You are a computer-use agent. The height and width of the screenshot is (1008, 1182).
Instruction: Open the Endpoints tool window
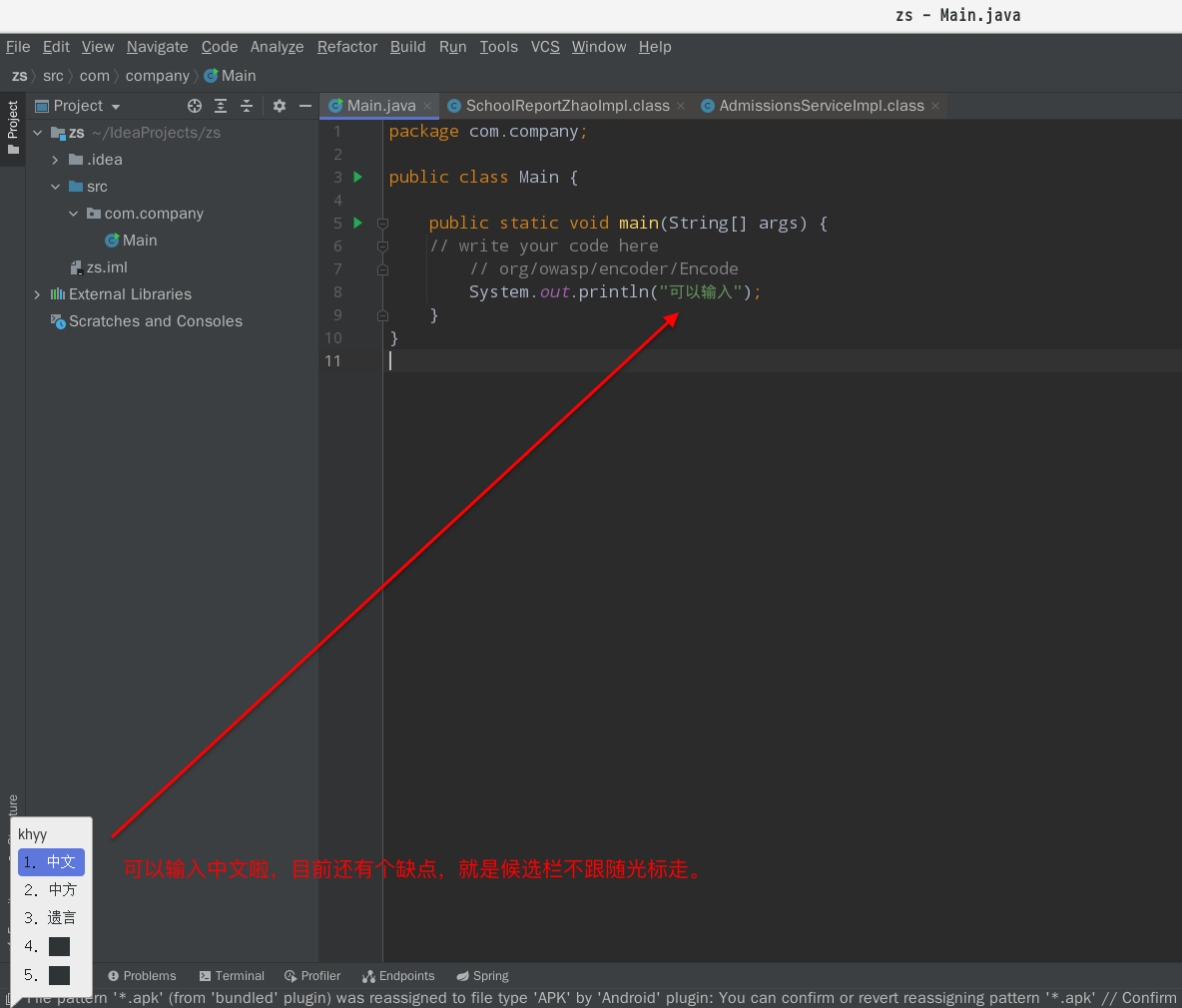coord(398,976)
